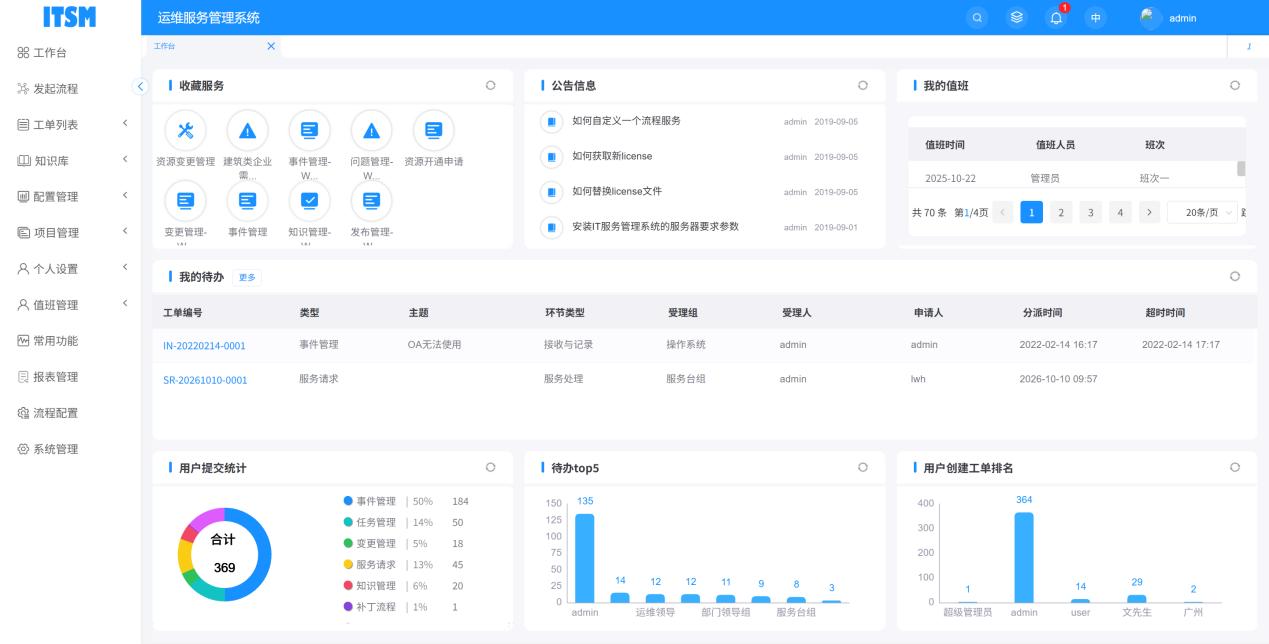Image resolution: width=1269 pixels, height=644 pixels.
Task: Toggle 事件管理 legend item in chart
Action: (x=370, y=501)
